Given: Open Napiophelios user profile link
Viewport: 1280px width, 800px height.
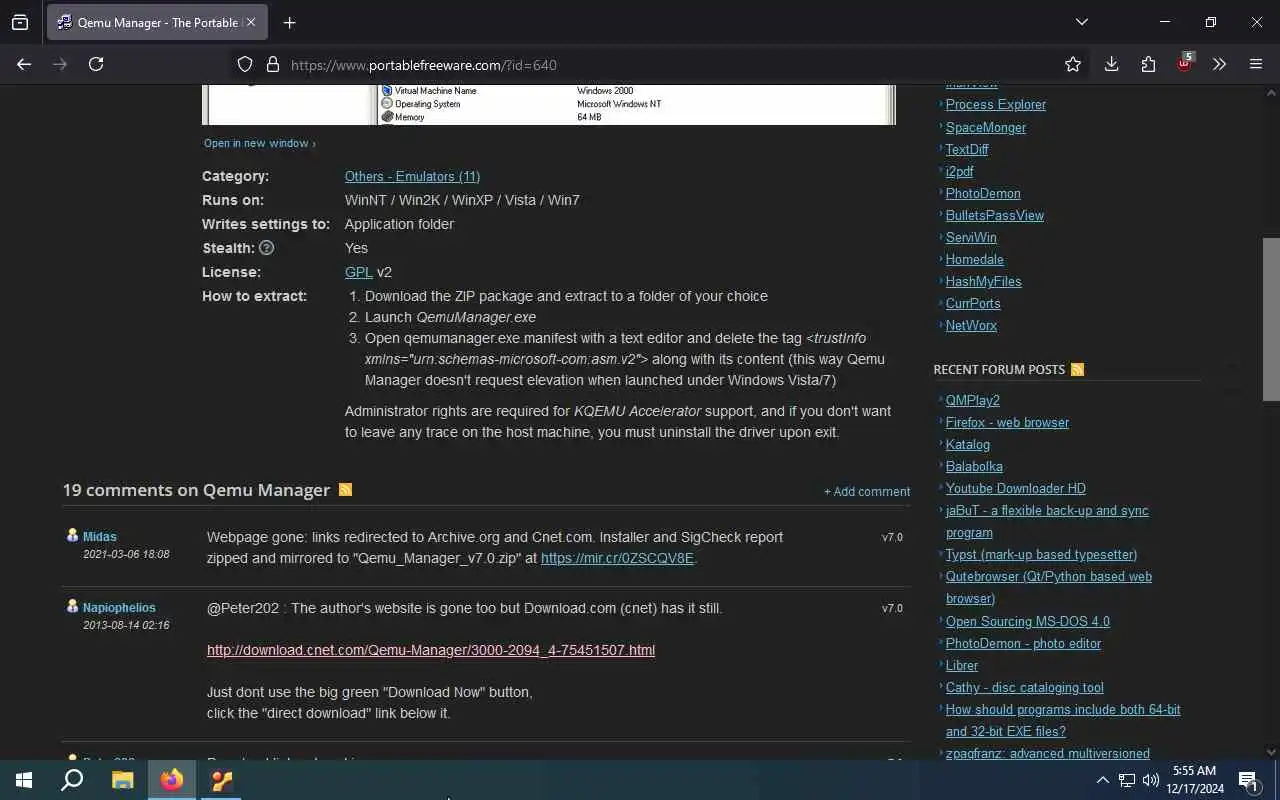Looking at the screenshot, I should click(x=119, y=608).
